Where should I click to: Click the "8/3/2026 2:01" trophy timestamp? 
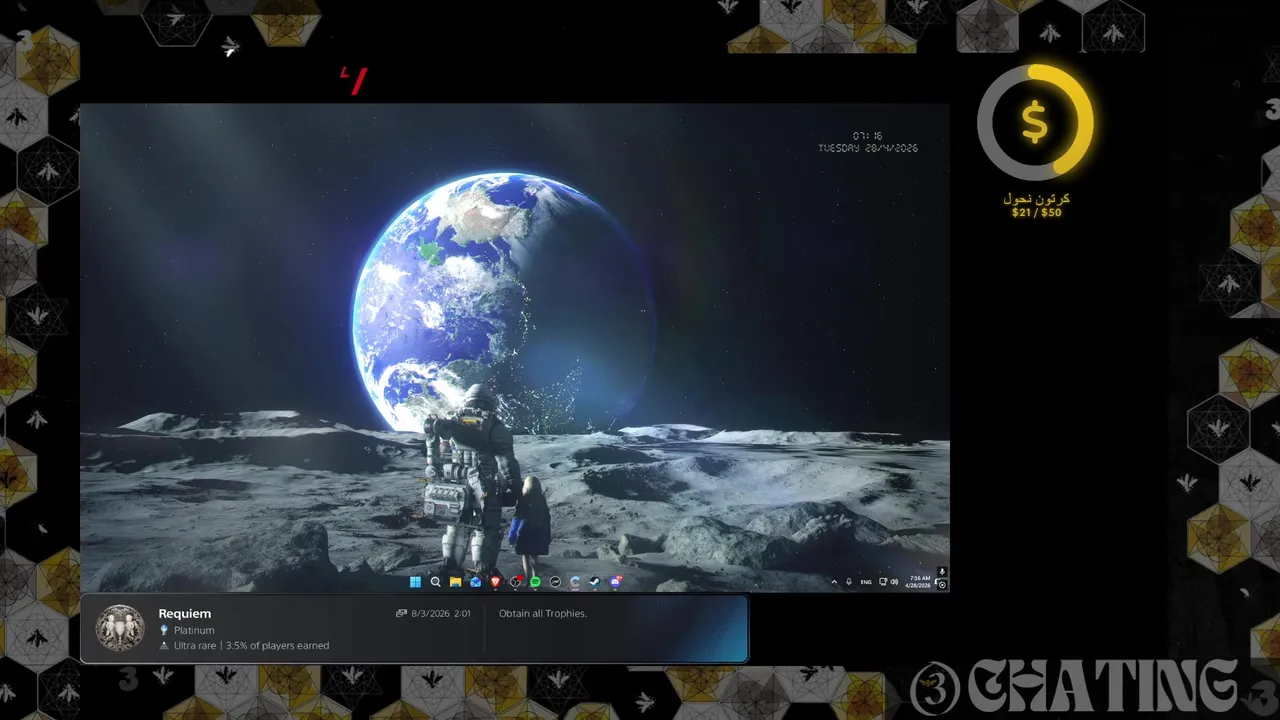coord(441,614)
